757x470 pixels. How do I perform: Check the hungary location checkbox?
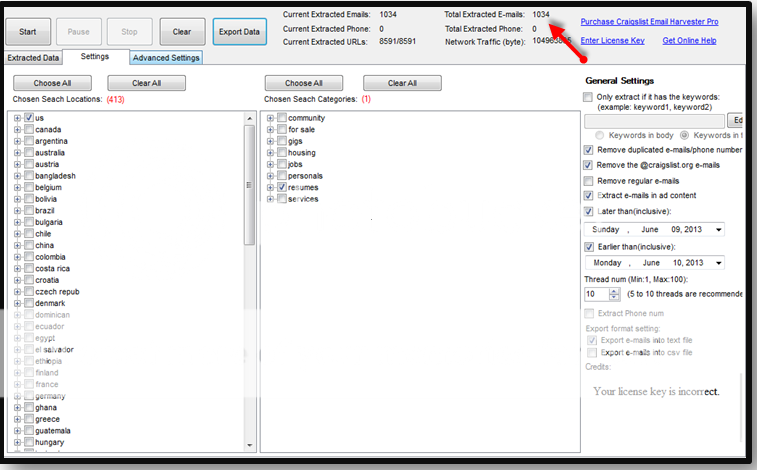point(29,442)
